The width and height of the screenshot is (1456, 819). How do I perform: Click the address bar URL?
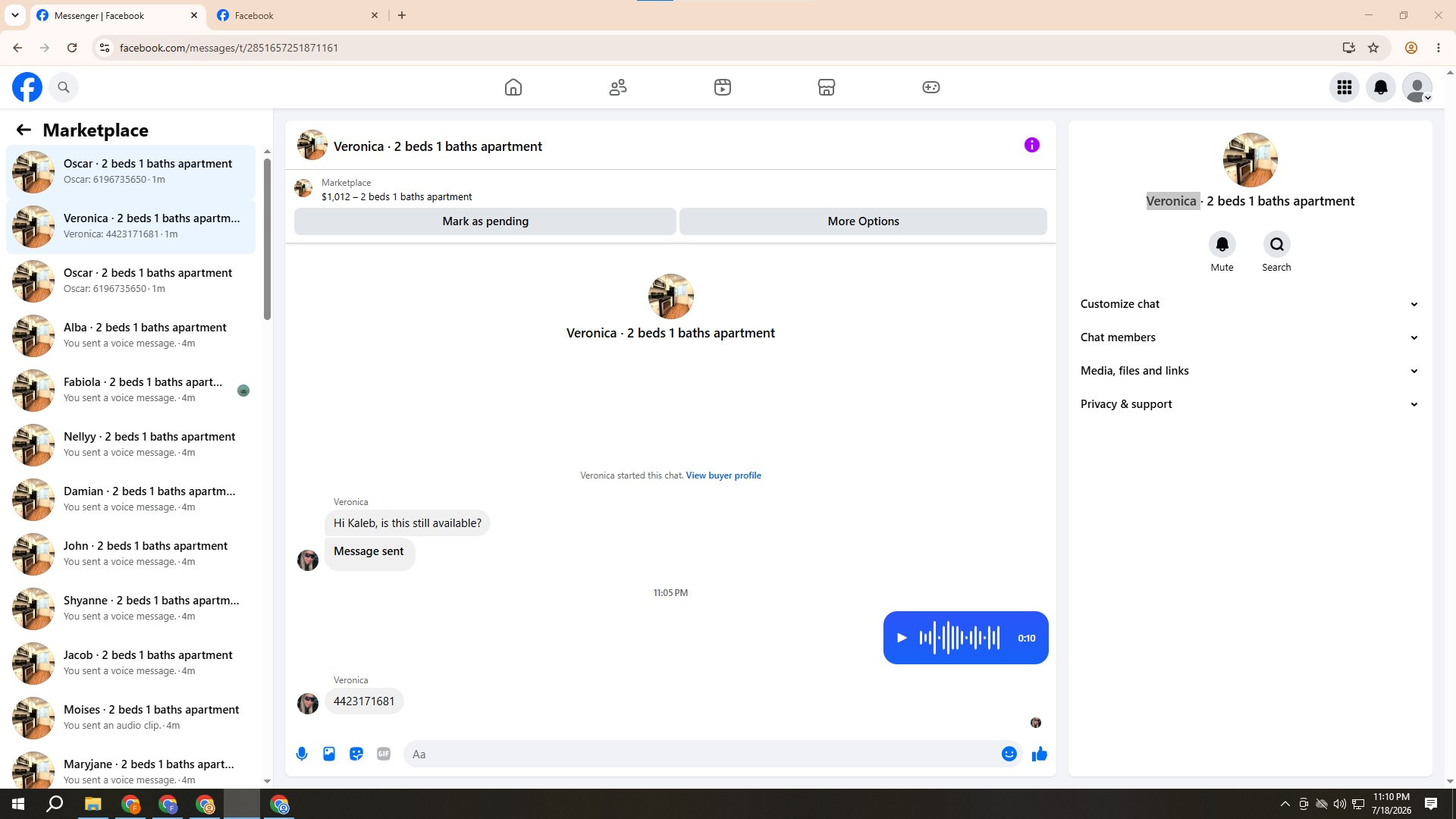point(229,48)
